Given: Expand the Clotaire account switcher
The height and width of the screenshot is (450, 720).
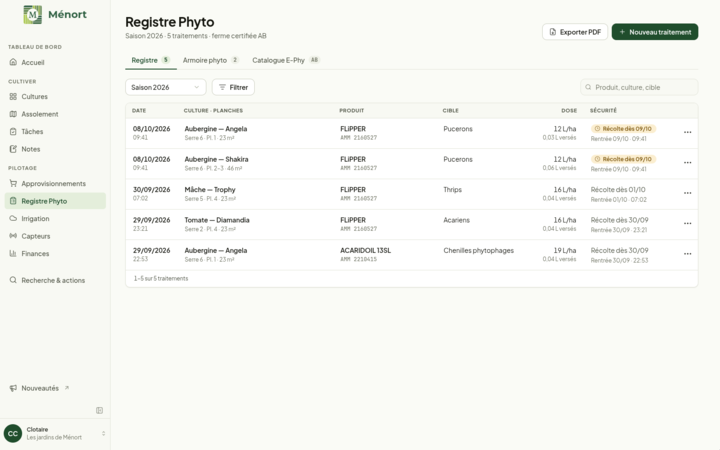Looking at the screenshot, I should (x=103, y=433).
